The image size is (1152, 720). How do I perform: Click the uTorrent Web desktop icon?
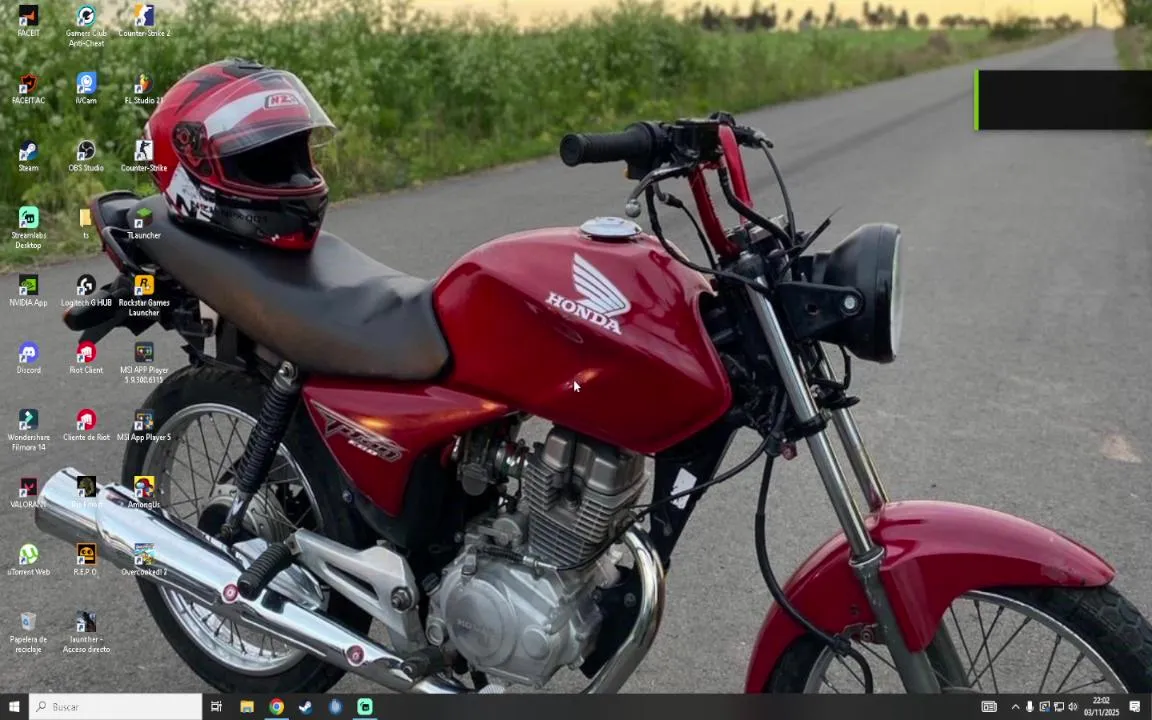[28, 560]
